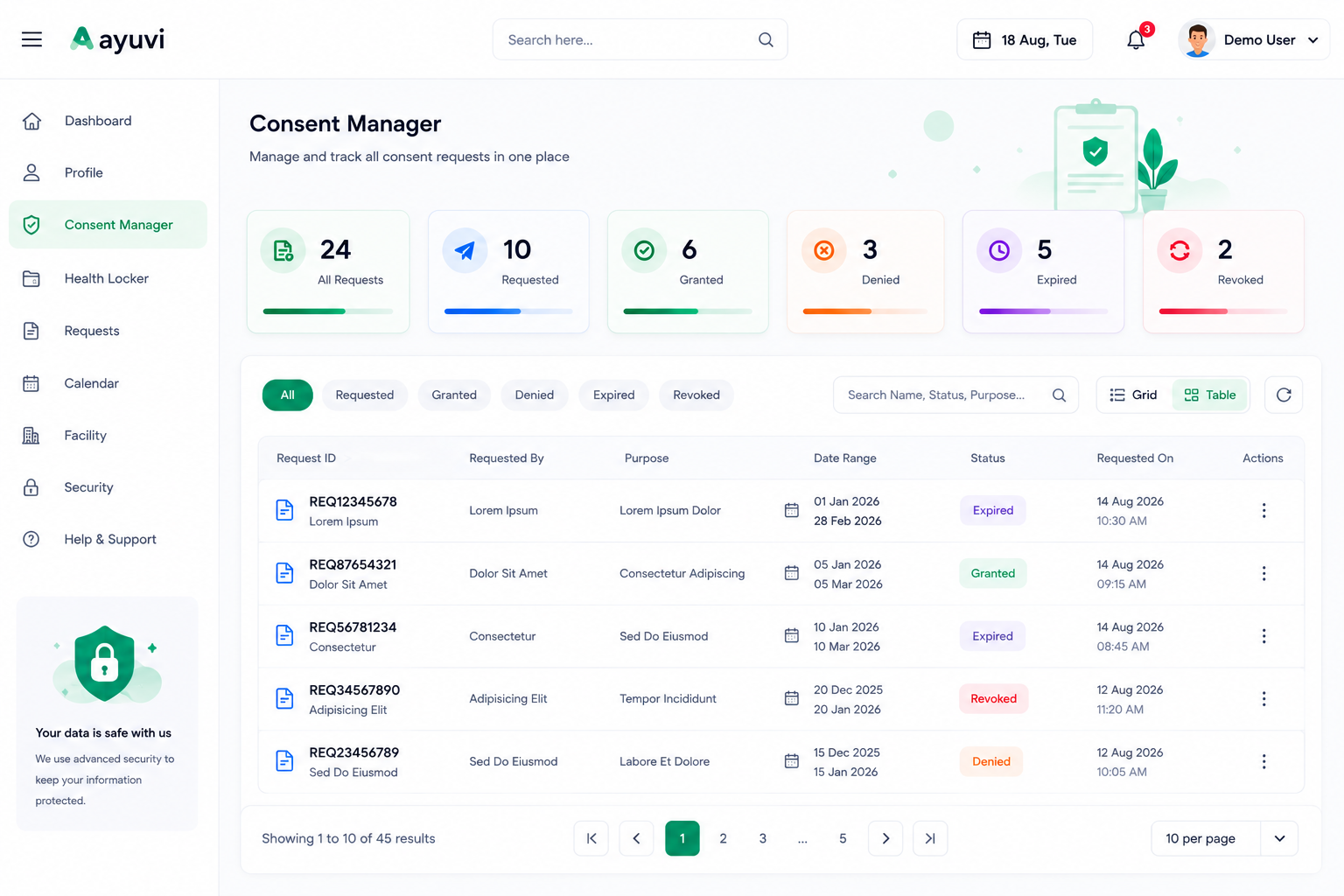Click calendar icon in REQ87654321 date range
This screenshot has height=896, width=1344.
[x=791, y=573]
